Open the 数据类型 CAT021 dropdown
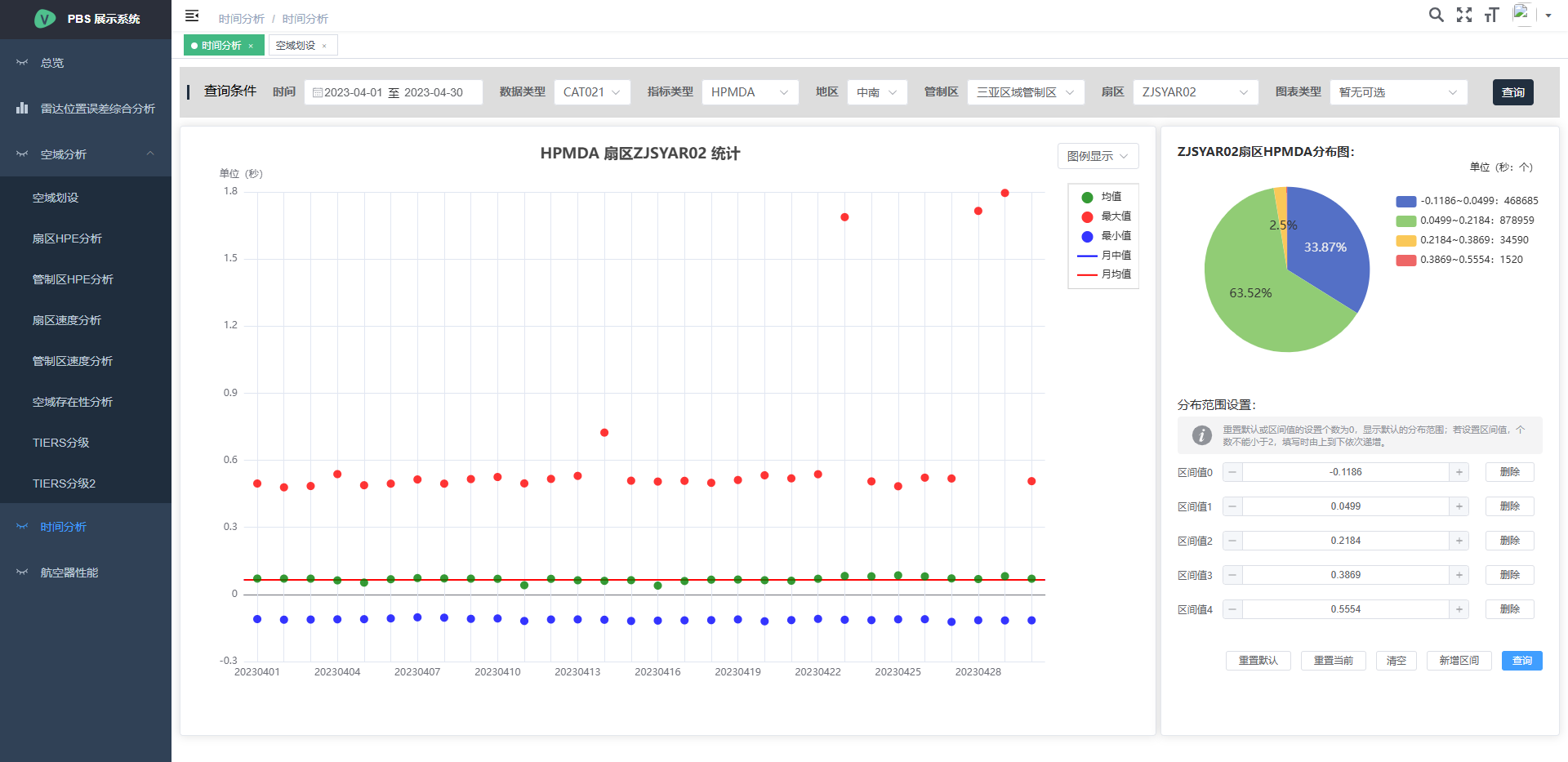The width and height of the screenshot is (1568, 762). (x=592, y=92)
